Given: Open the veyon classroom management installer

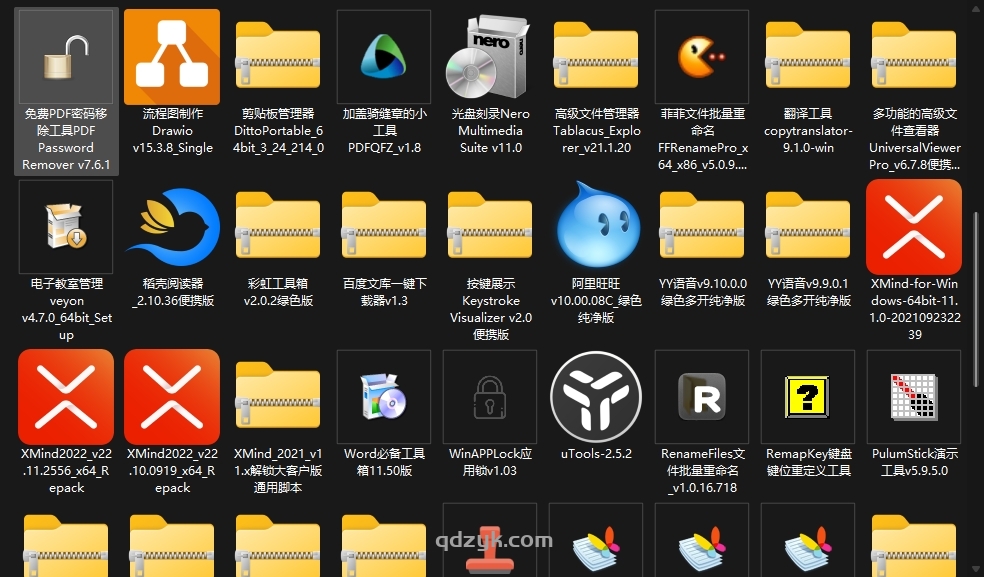Looking at the screenshot, I should click(66, 227).
